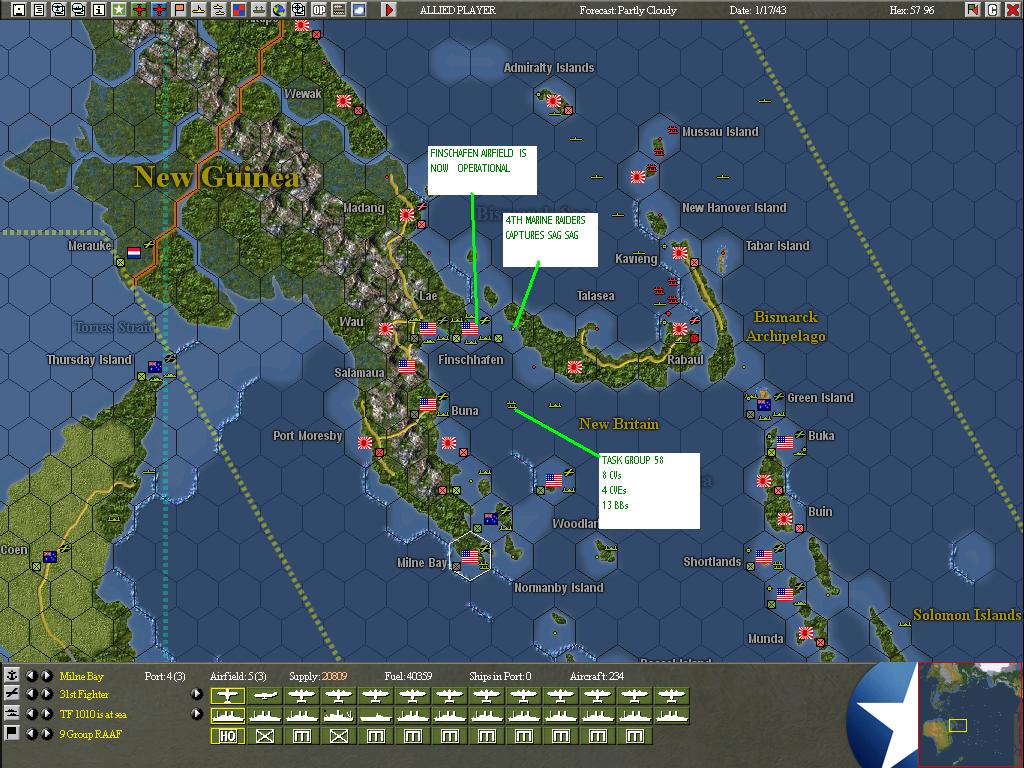
Task: Click the green and red flag icon top right
Action: click(973, 9)
